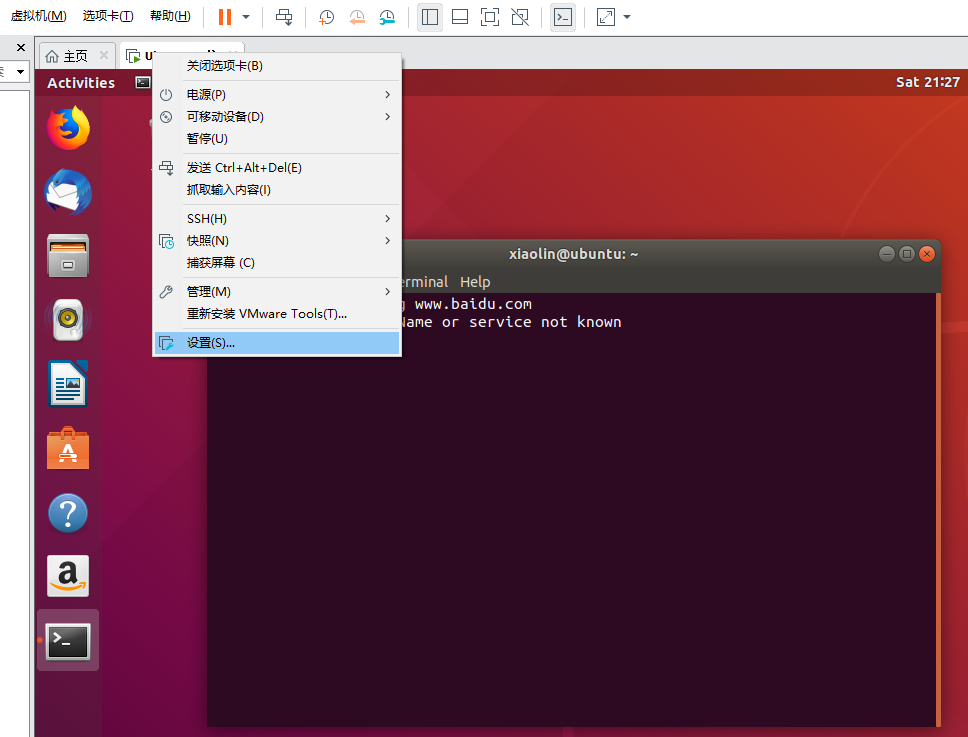Maximize the xiaolin@ubuntu terminal window
Viewport: 968px width, 737px height.
pos(906,254)
